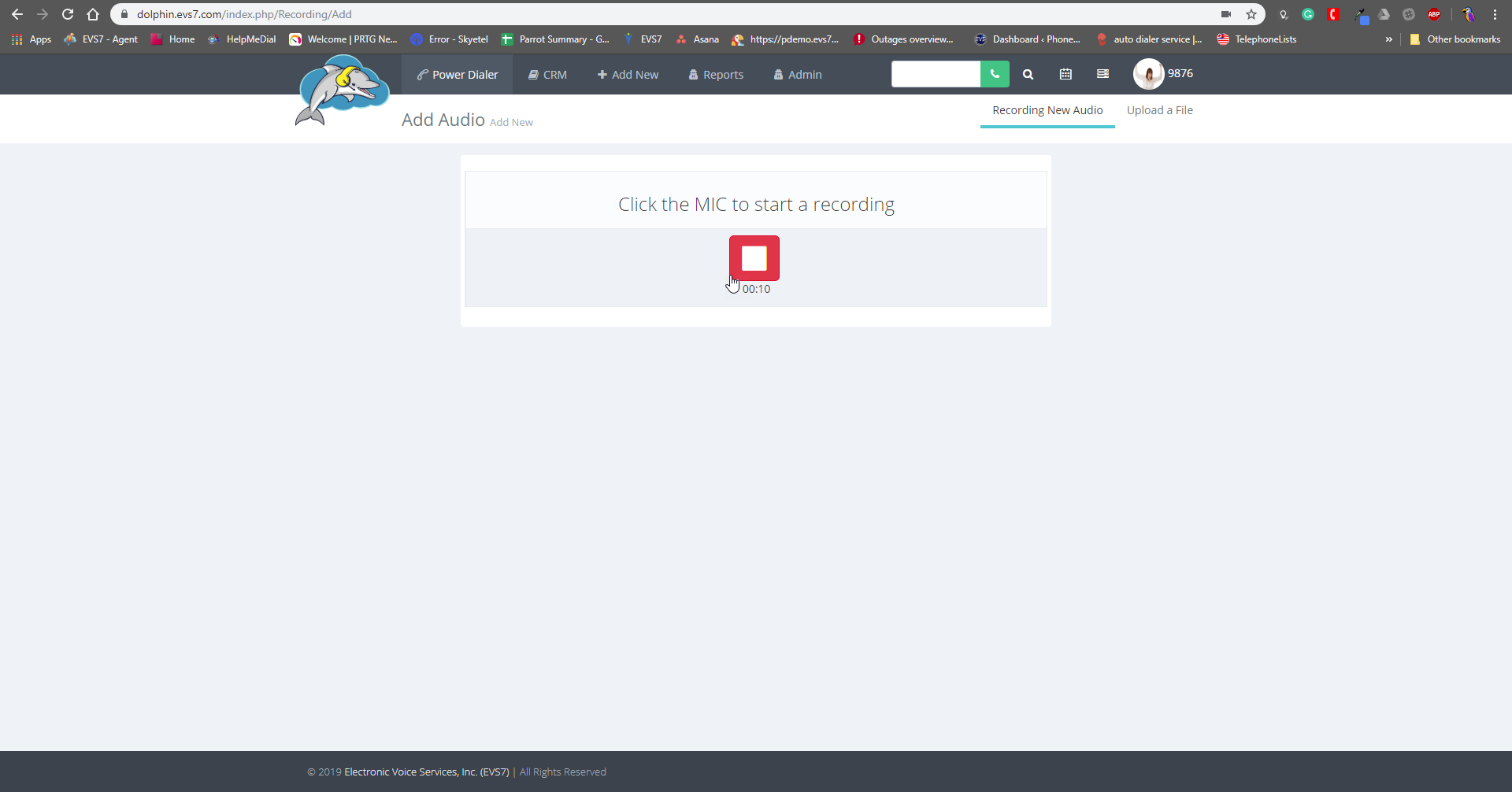This screenshot has width=1512, height=792.
Task: Open the calendar icon in the navbar
Action: click(1065, 74)
